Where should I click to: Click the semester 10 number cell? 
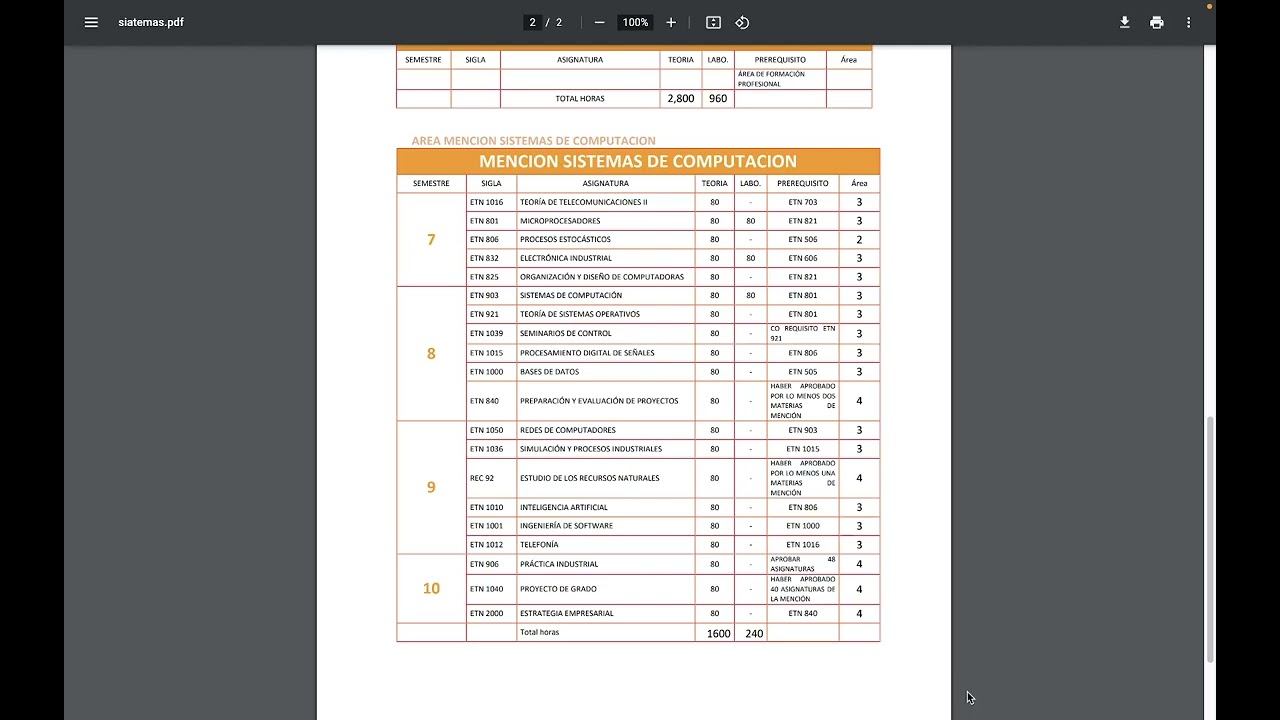tap(431, 589)
